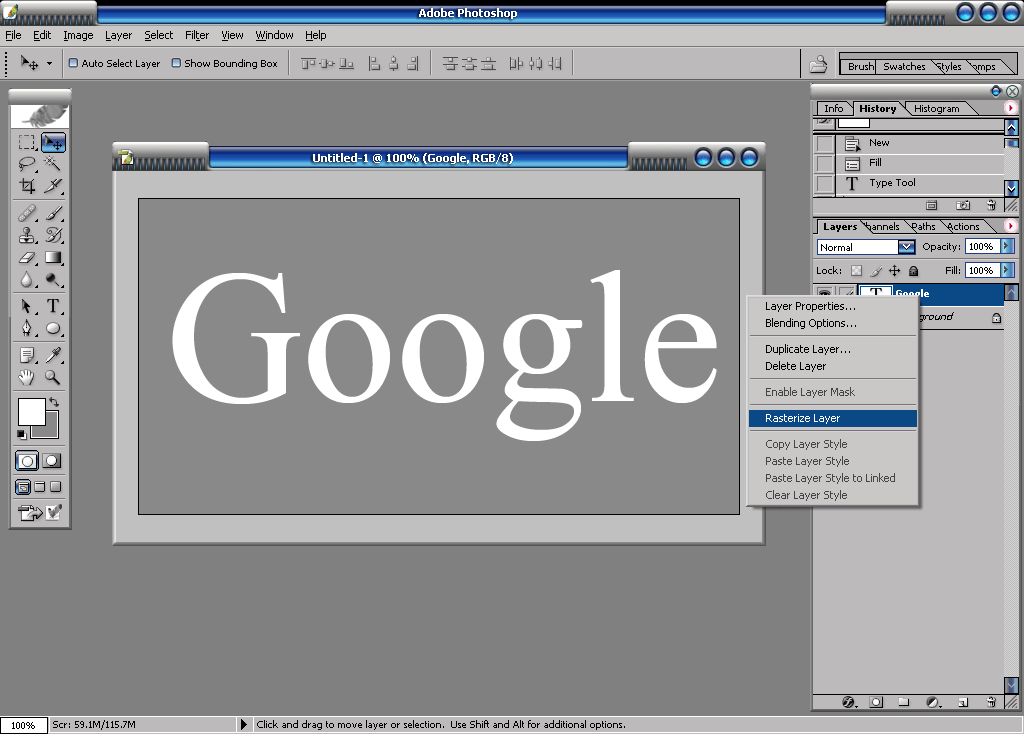Switch to the Paths tab
1024x734 pixels.
[x=923, y=227]
